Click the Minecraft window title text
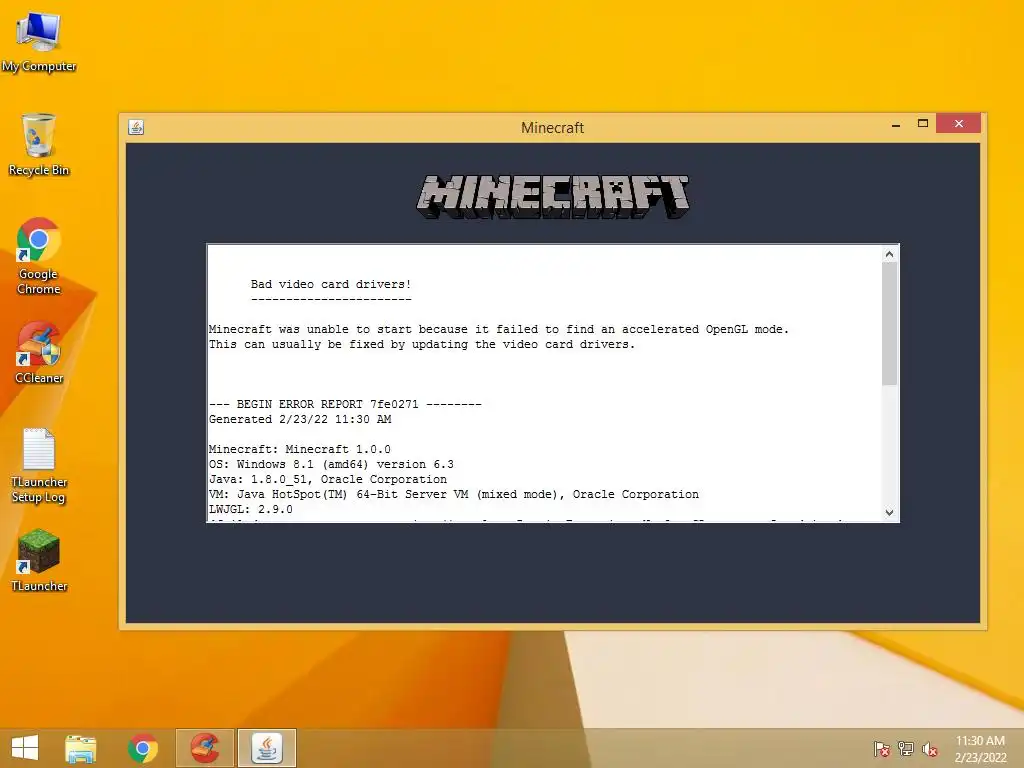This screenshot has width=1024, height=768. pos(552,128)
